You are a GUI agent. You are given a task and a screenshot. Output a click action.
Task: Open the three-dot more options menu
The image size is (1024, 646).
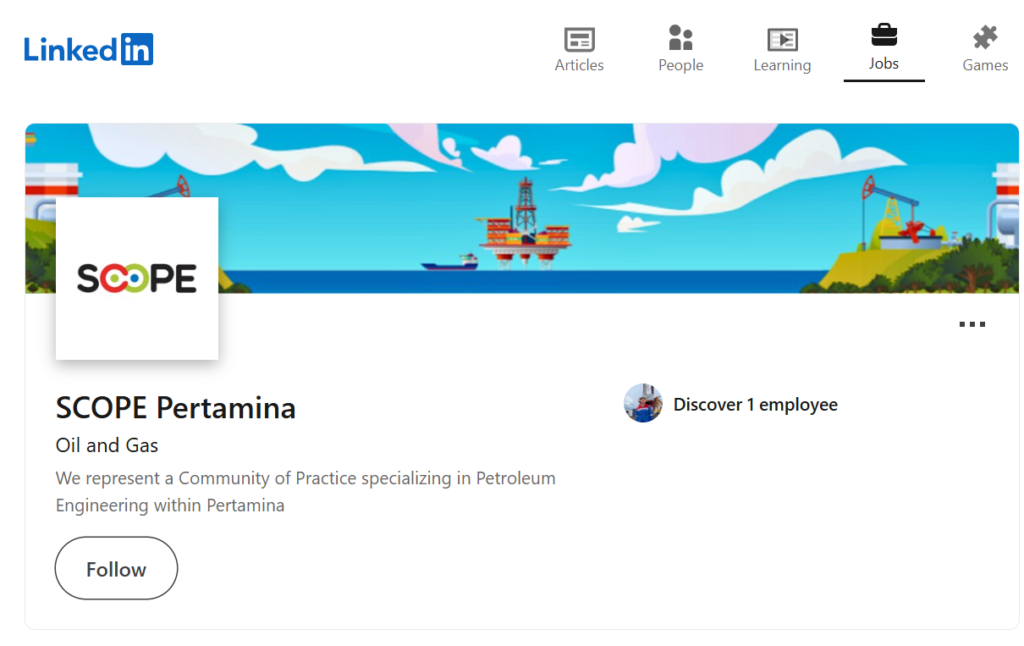click(972, 324)
